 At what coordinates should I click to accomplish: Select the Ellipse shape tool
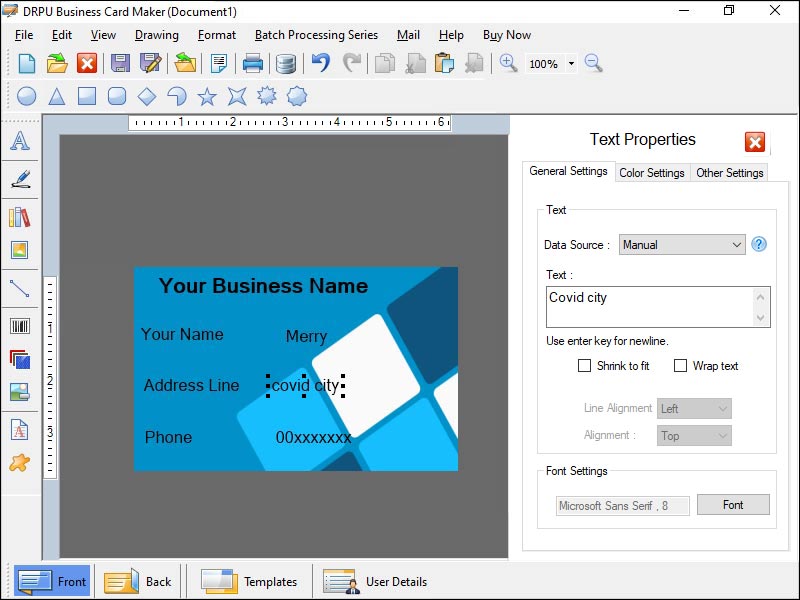point(28,96)
